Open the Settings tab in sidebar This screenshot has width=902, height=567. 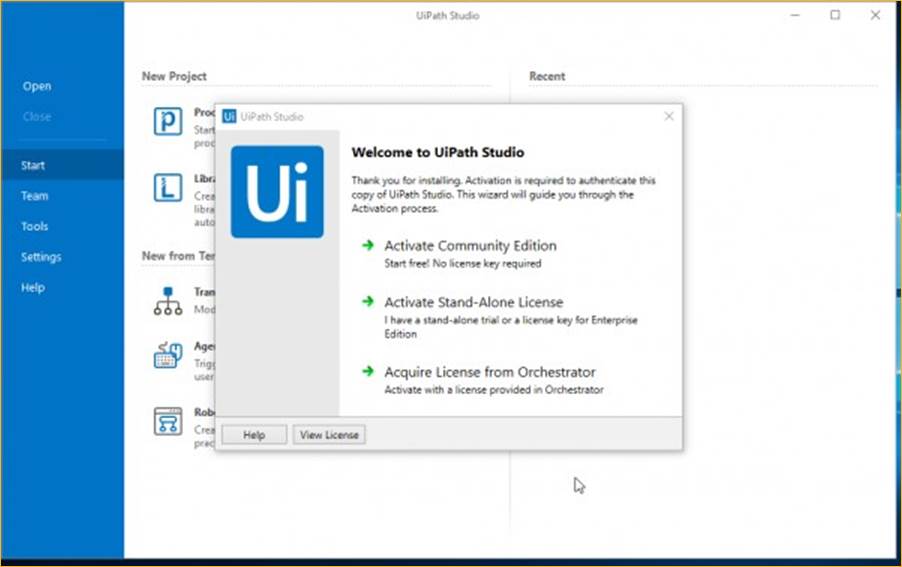[x=41, y=256]
